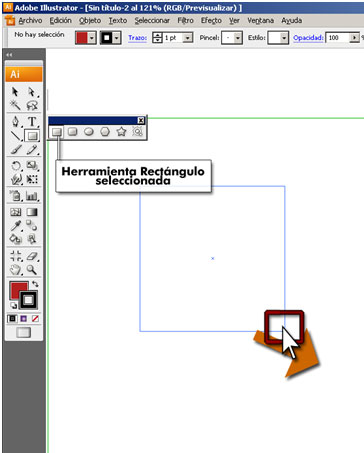This screenshot has width=364, height=453.
Task: Select the Magic Wand tool
Action: pos(15,105)
